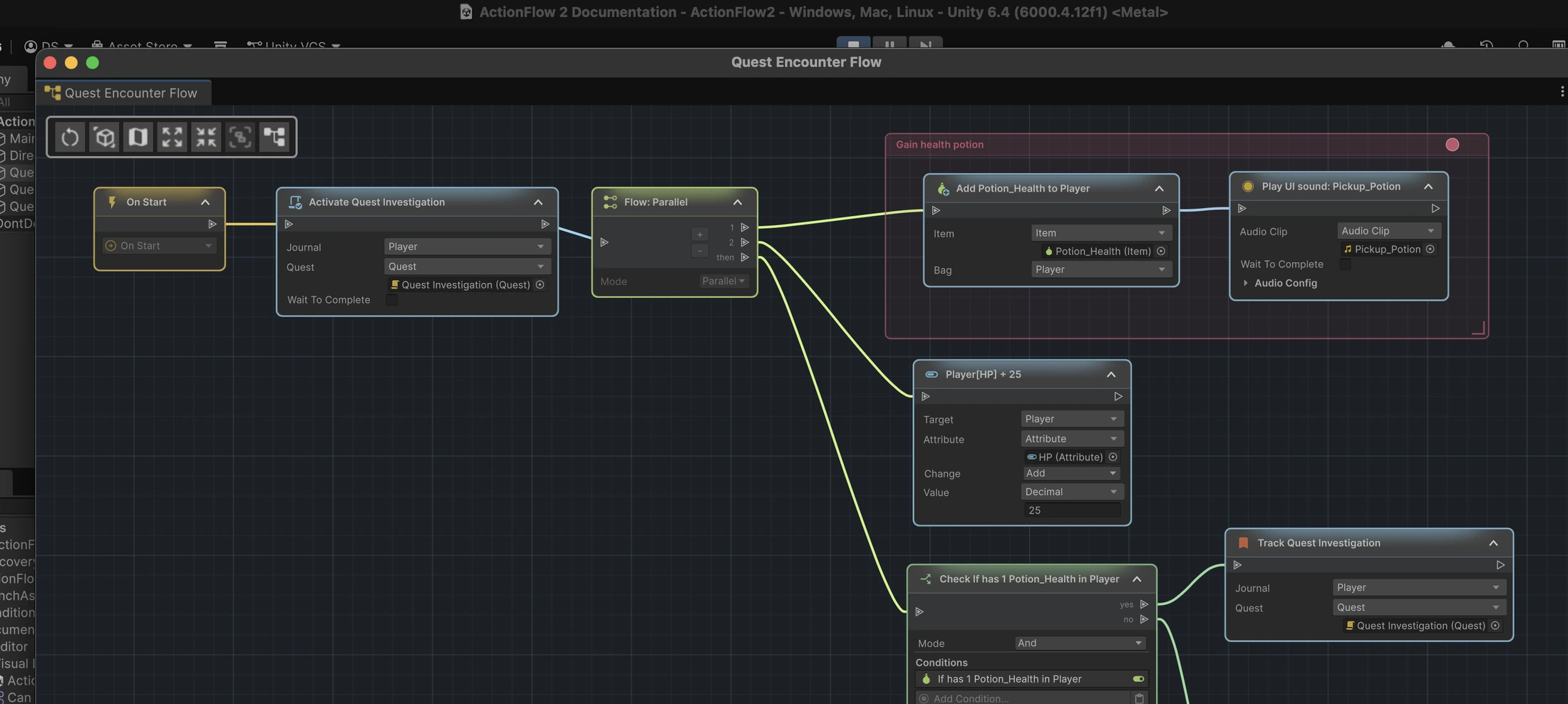Open the Audio Clip dropdown
1568x704 pixels.
[1388, 231]
